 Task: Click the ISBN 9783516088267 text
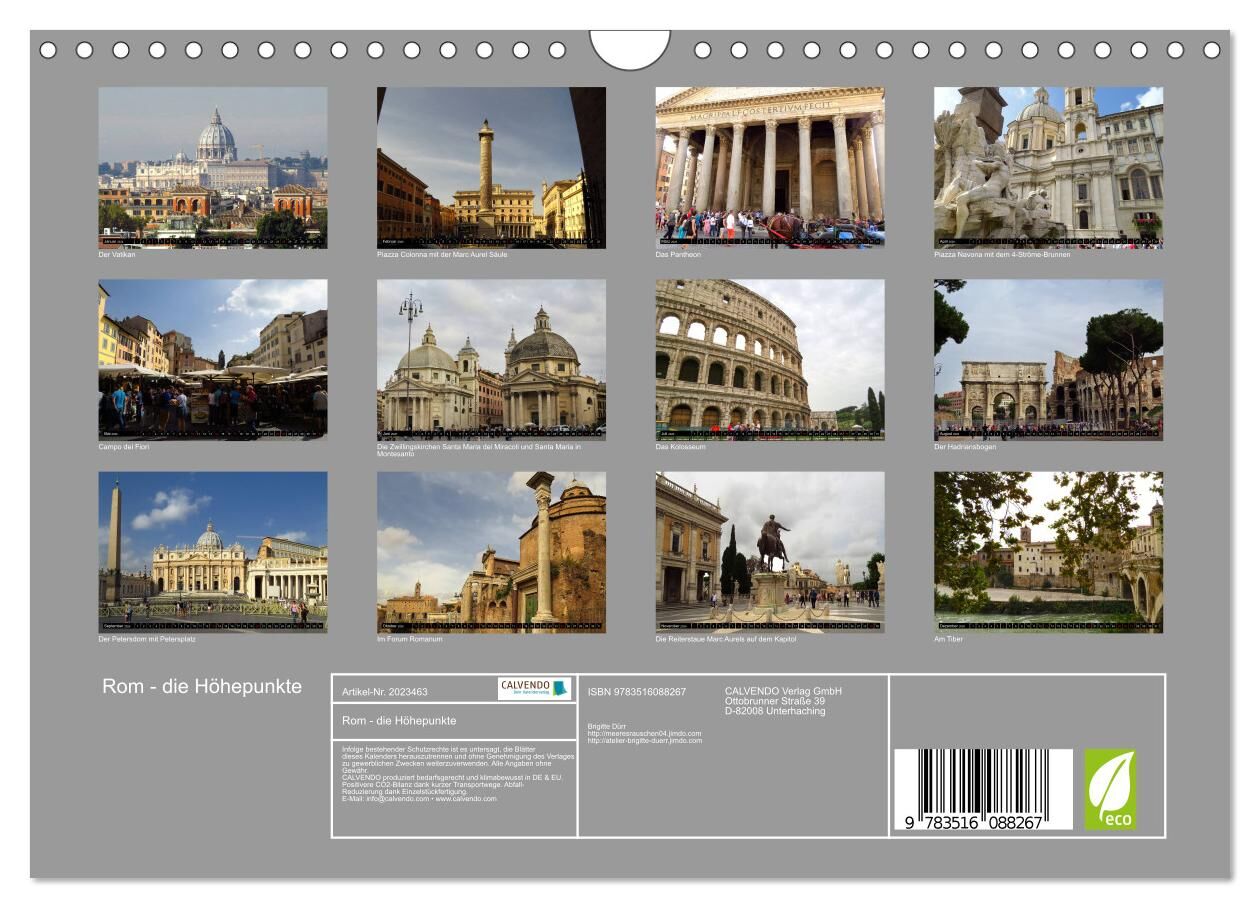(x=637, y=692)
